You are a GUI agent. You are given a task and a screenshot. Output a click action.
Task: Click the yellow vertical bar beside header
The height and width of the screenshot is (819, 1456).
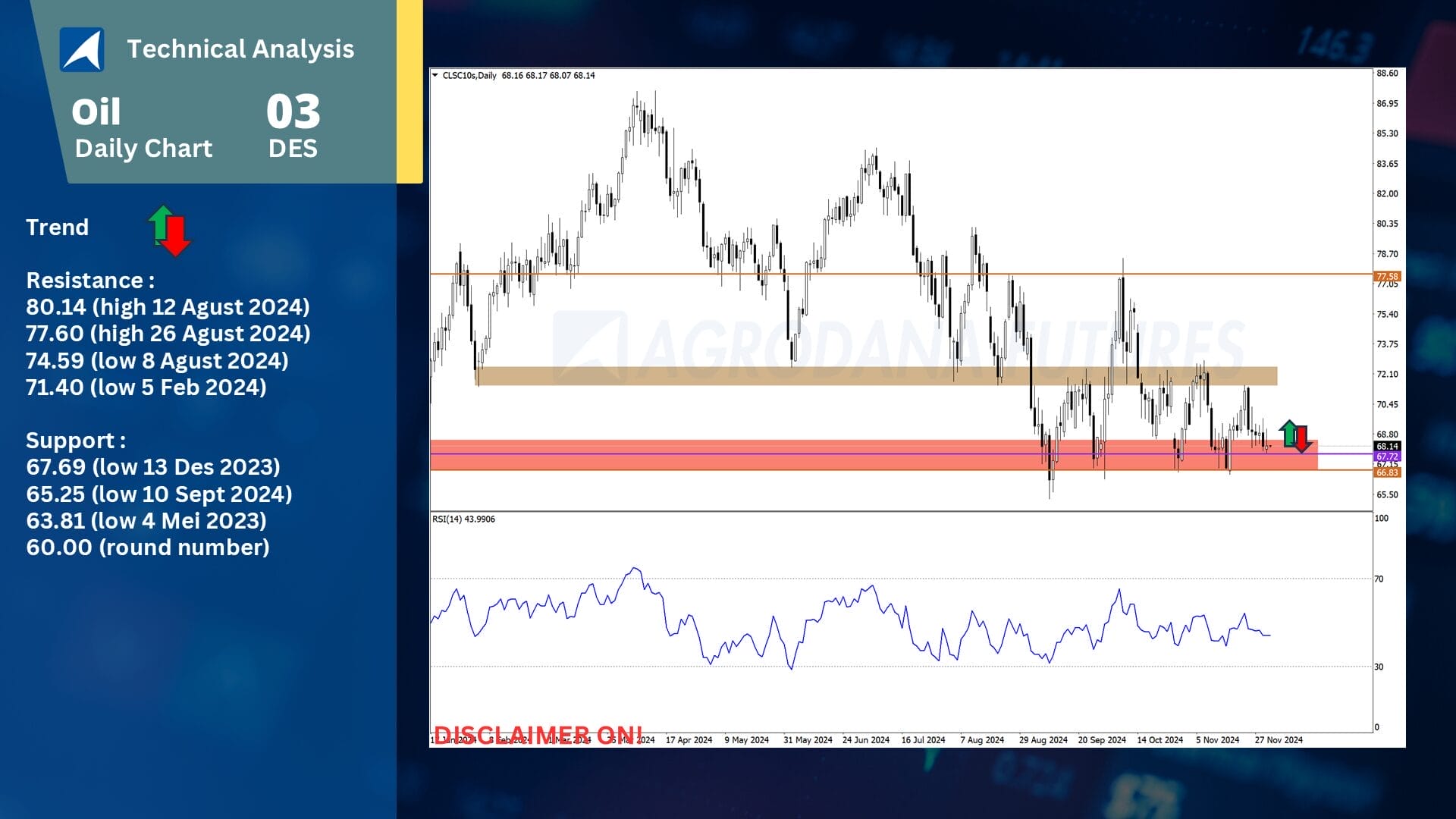(x=409, y=91)
